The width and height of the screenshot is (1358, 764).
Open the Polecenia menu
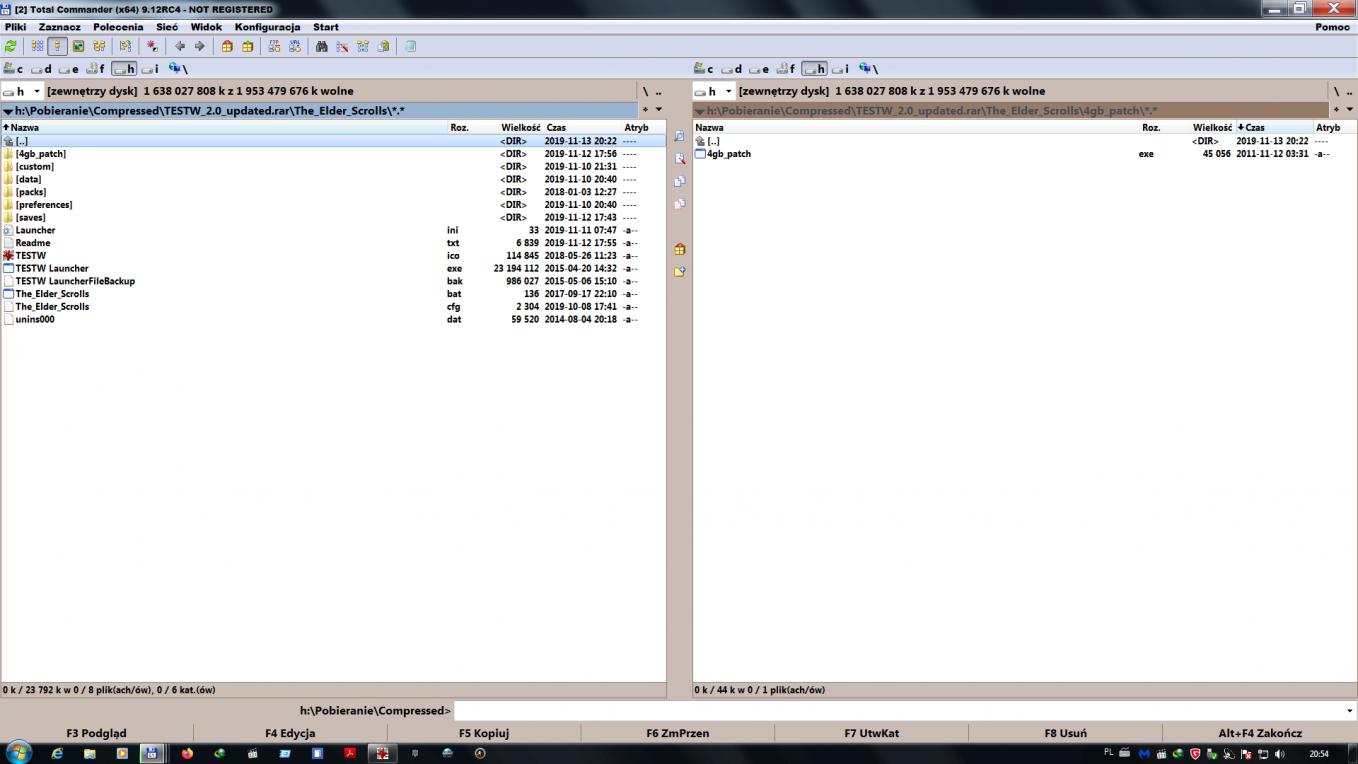pyautogui.click(x=118, y=27)
